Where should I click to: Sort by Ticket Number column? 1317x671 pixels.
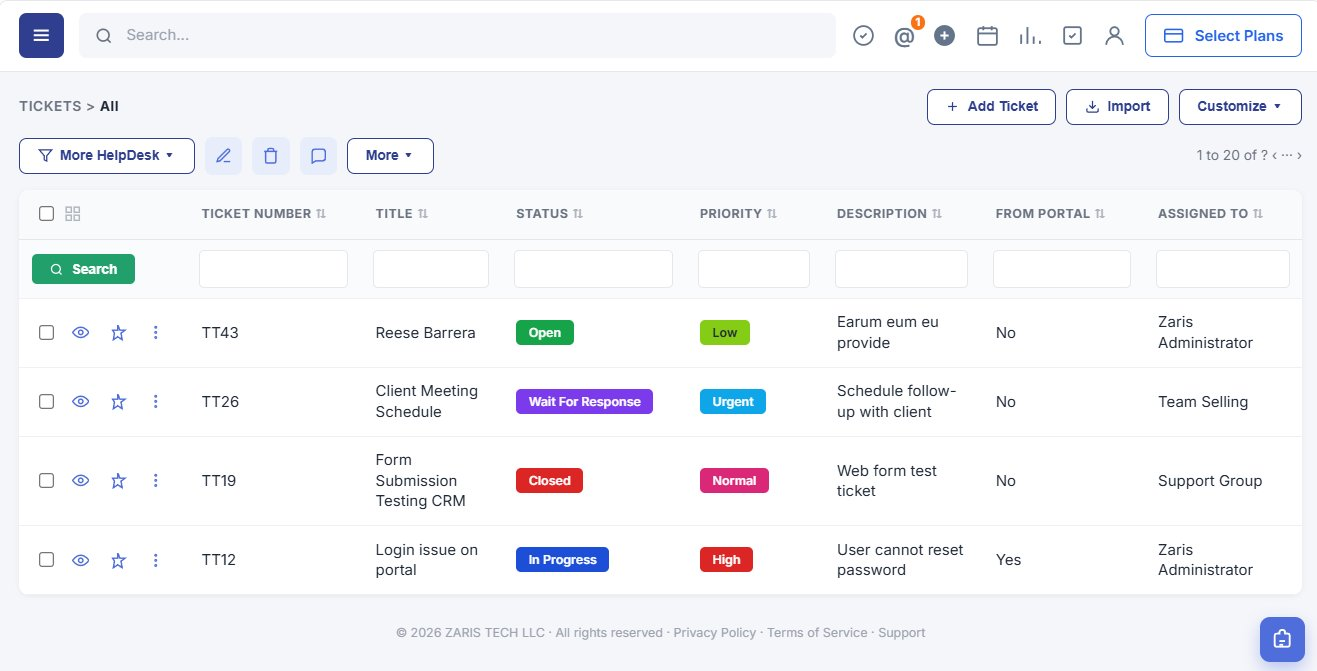point(264,214)
